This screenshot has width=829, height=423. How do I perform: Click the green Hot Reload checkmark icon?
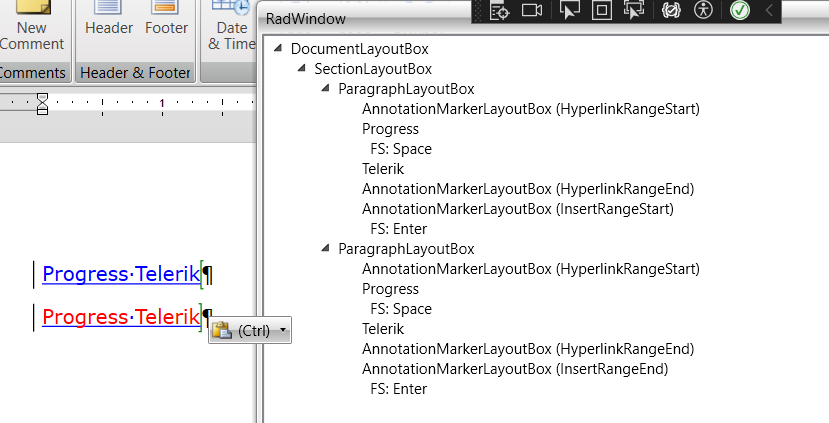click(x=740, y=10)
